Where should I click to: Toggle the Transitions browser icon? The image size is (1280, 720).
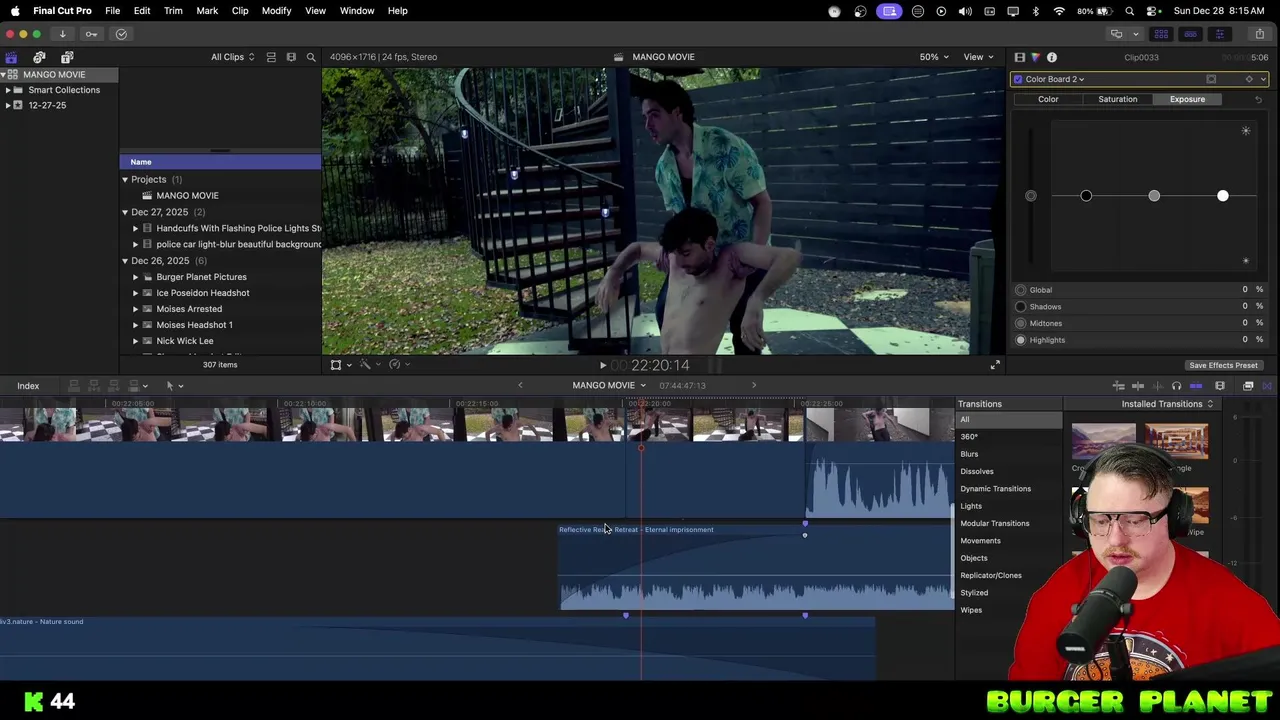[1267, 386]
